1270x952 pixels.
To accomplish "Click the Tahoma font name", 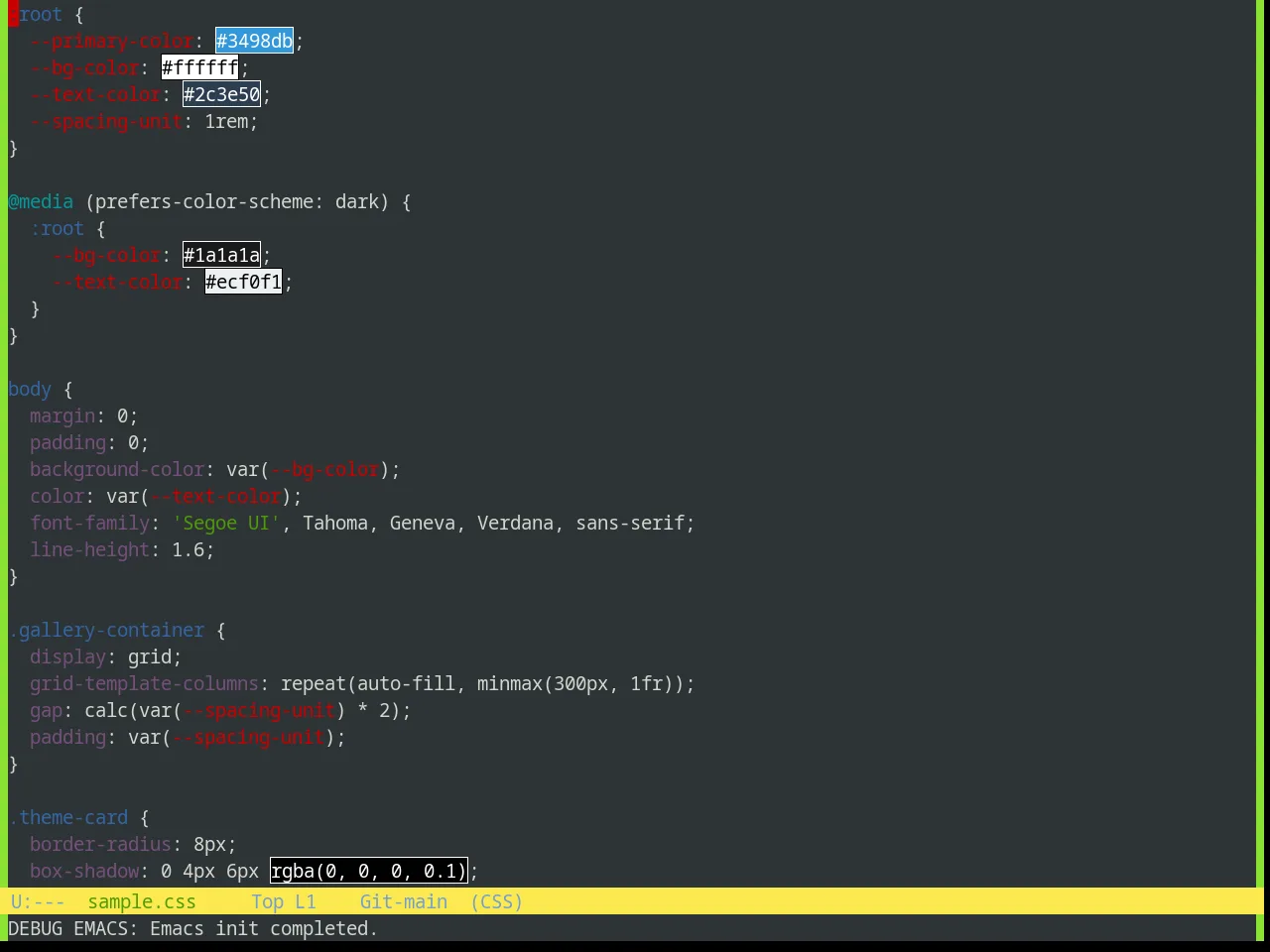I will pos(335,523).
